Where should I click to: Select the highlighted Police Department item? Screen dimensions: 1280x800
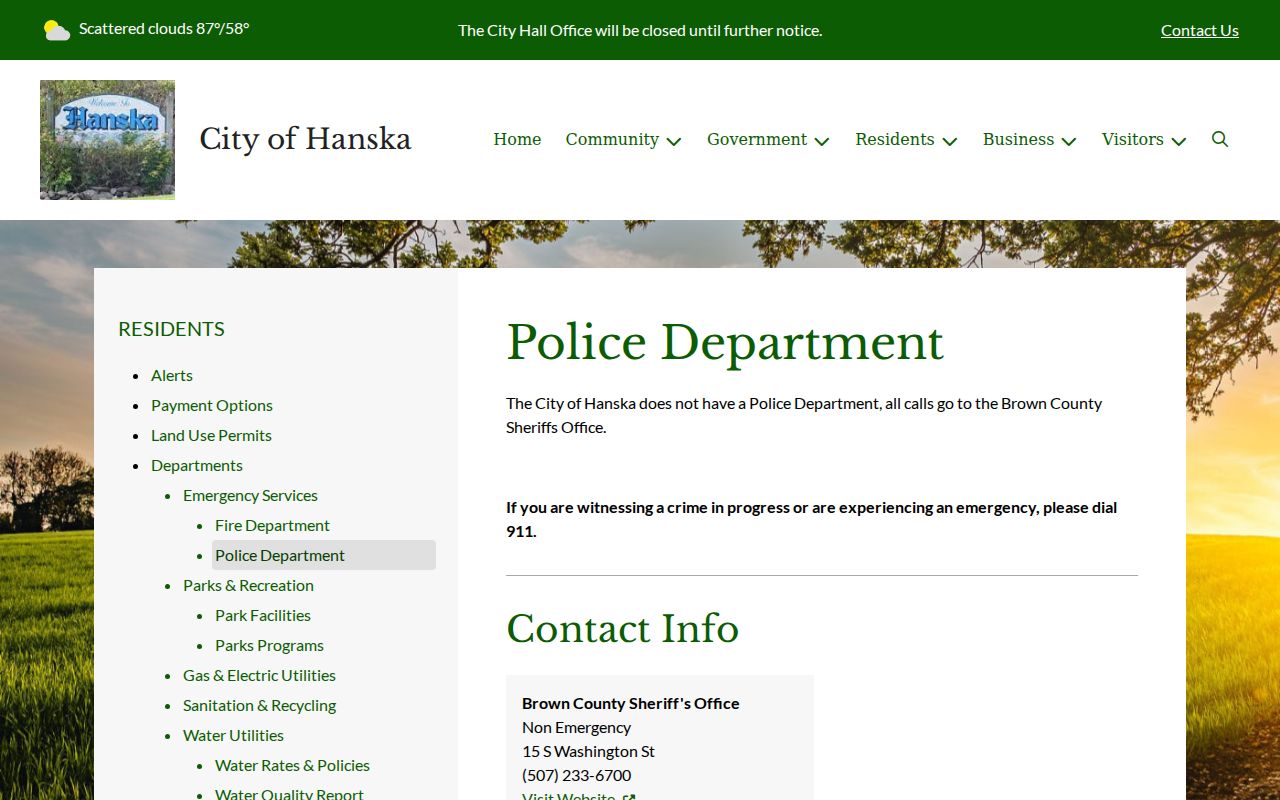coord(324,555)
